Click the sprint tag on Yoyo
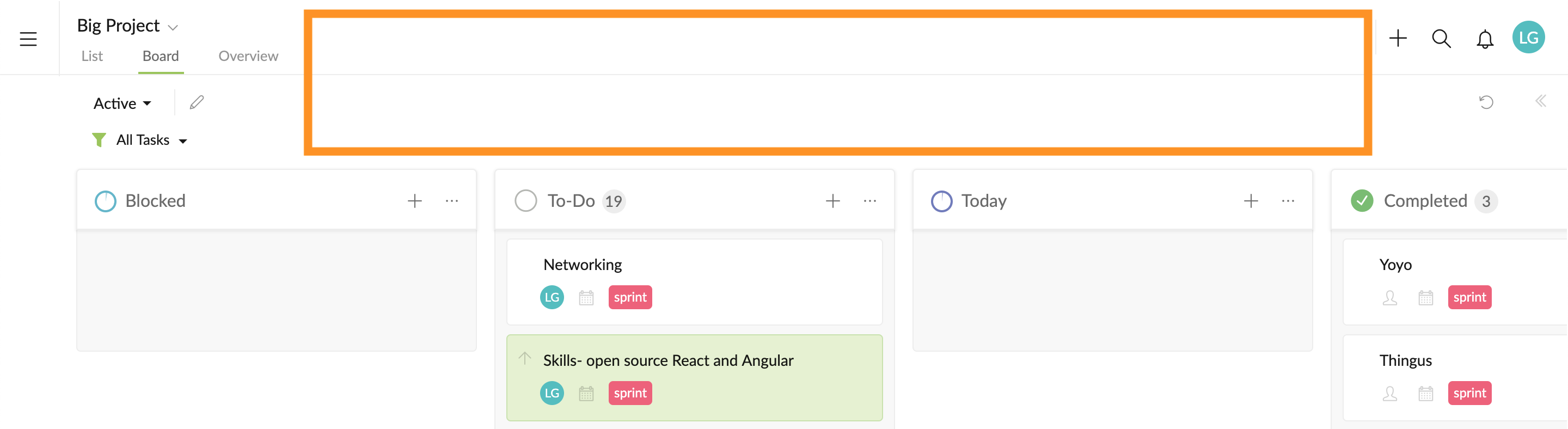 point(1469,298)
